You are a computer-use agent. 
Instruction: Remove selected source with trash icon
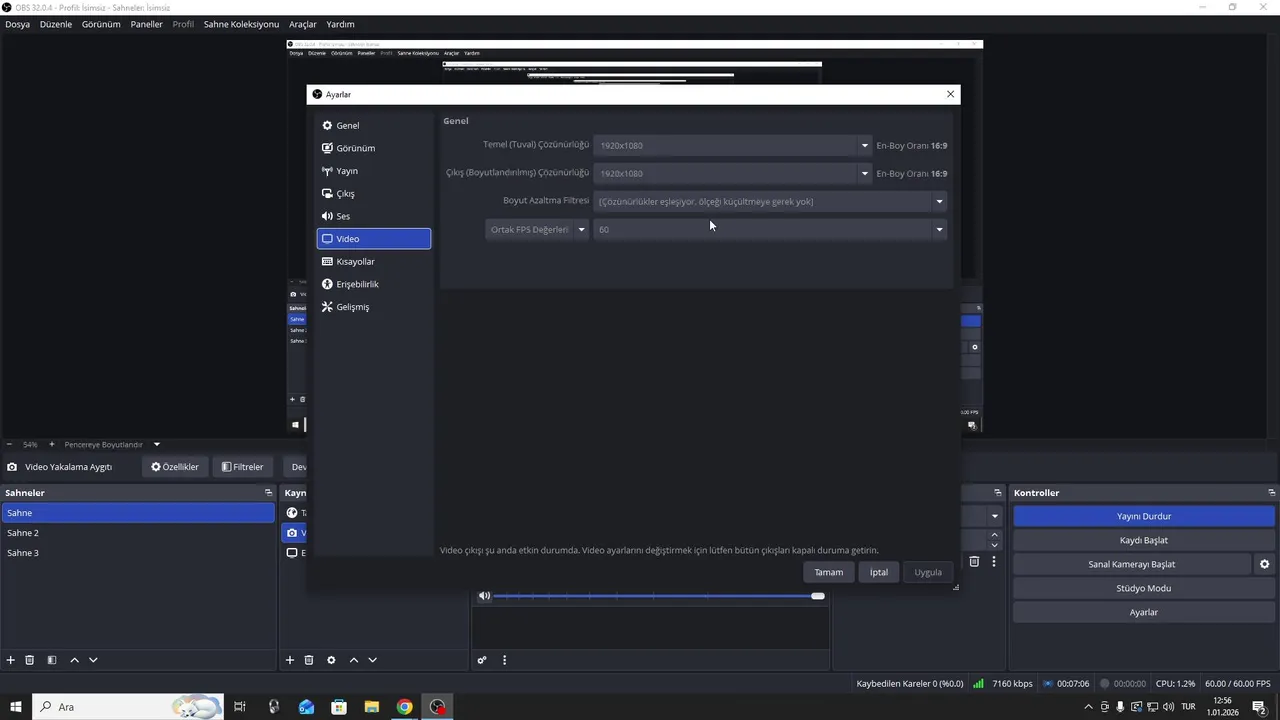309,660
